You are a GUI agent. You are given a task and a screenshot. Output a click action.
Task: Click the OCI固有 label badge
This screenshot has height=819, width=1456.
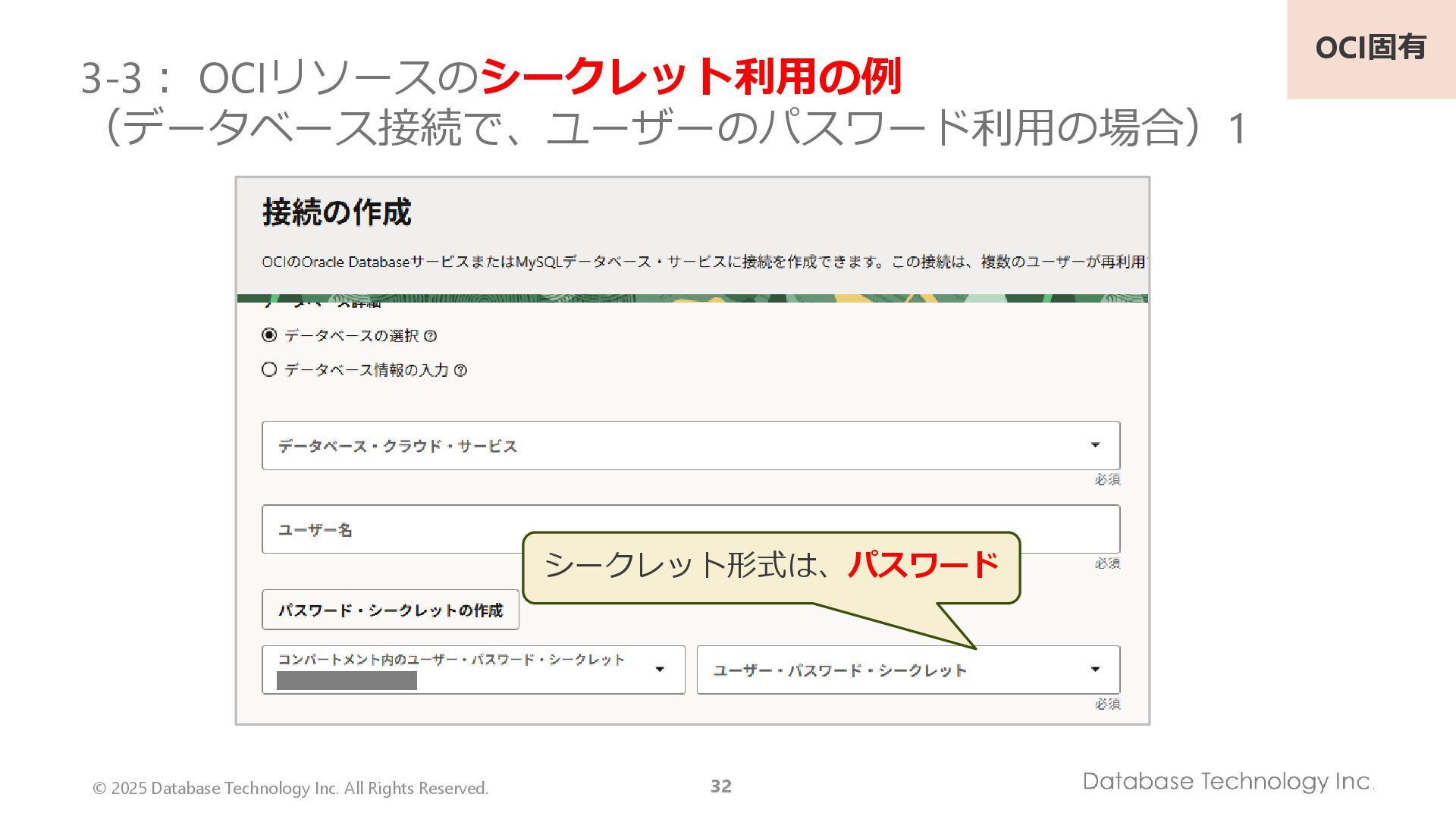coord(1370,48)
